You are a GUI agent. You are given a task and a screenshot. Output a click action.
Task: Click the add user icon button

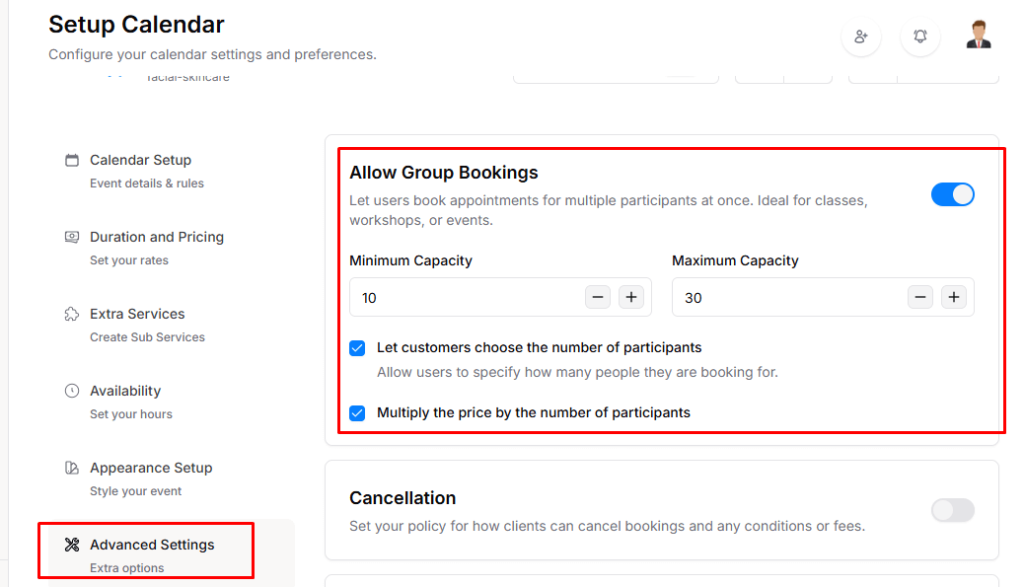pos(860,37)
